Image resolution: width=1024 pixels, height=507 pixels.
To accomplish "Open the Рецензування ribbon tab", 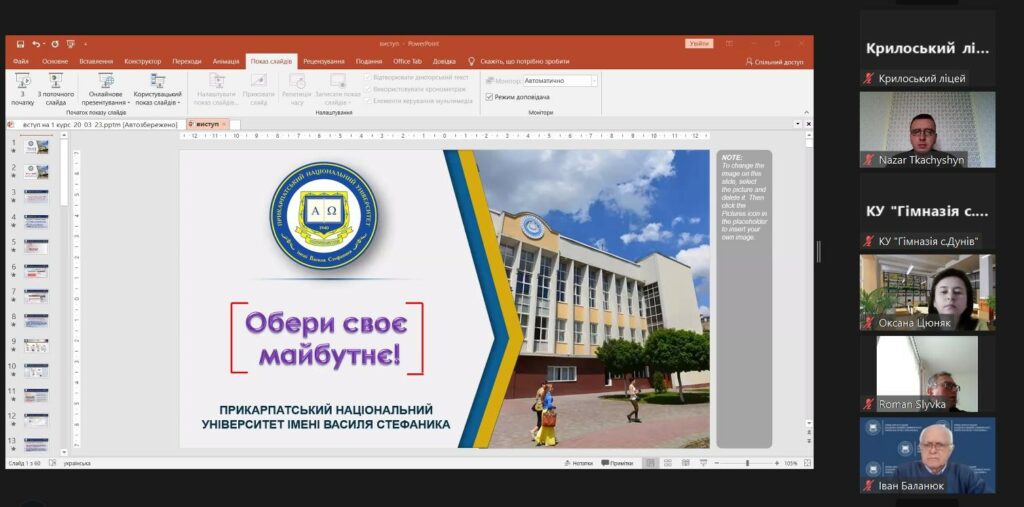I will (323, 61).
